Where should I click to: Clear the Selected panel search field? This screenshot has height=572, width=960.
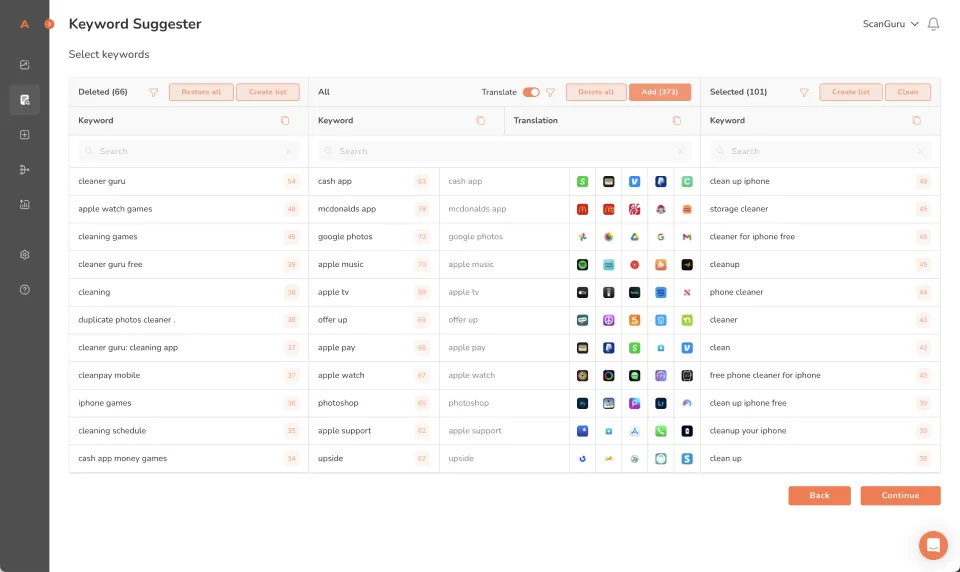(920, 151)
